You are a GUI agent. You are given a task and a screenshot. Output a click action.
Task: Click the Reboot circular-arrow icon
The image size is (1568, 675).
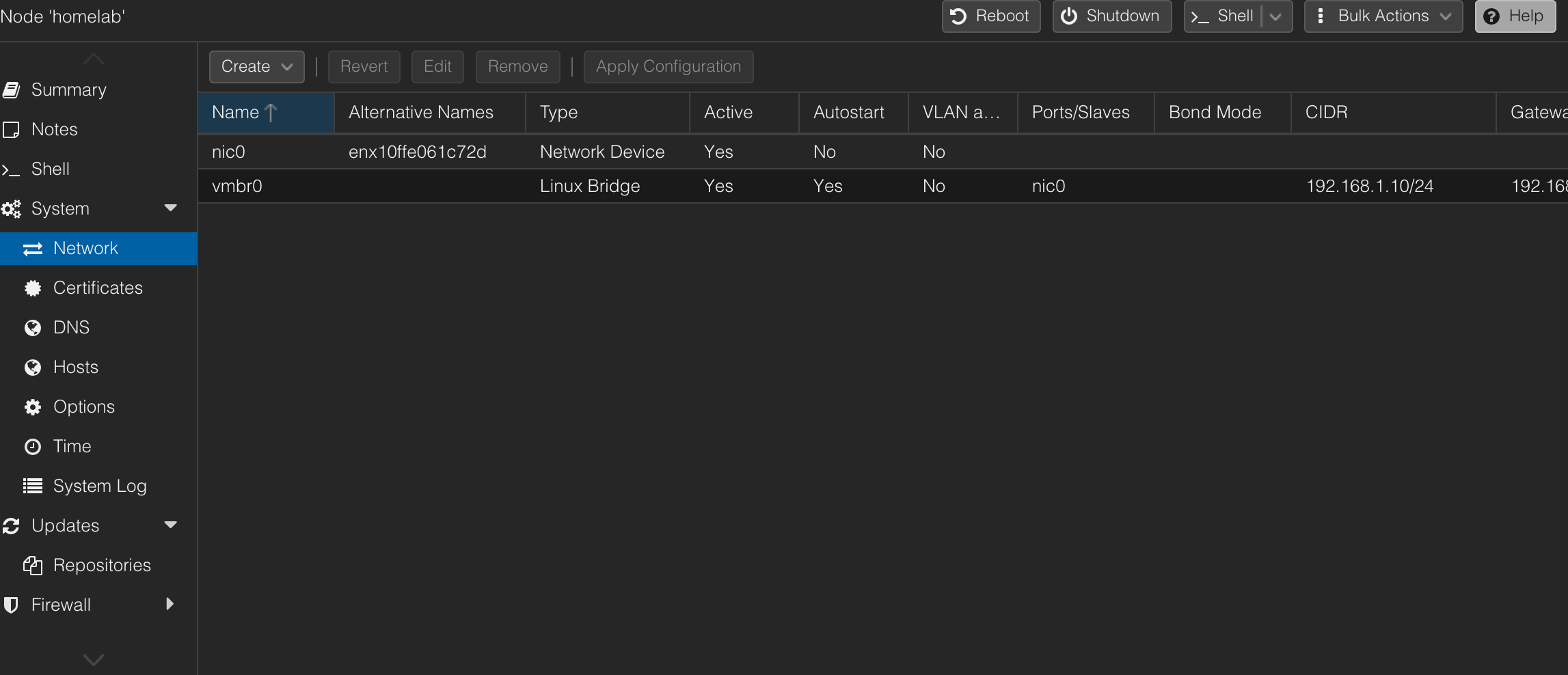click(959, 16)
